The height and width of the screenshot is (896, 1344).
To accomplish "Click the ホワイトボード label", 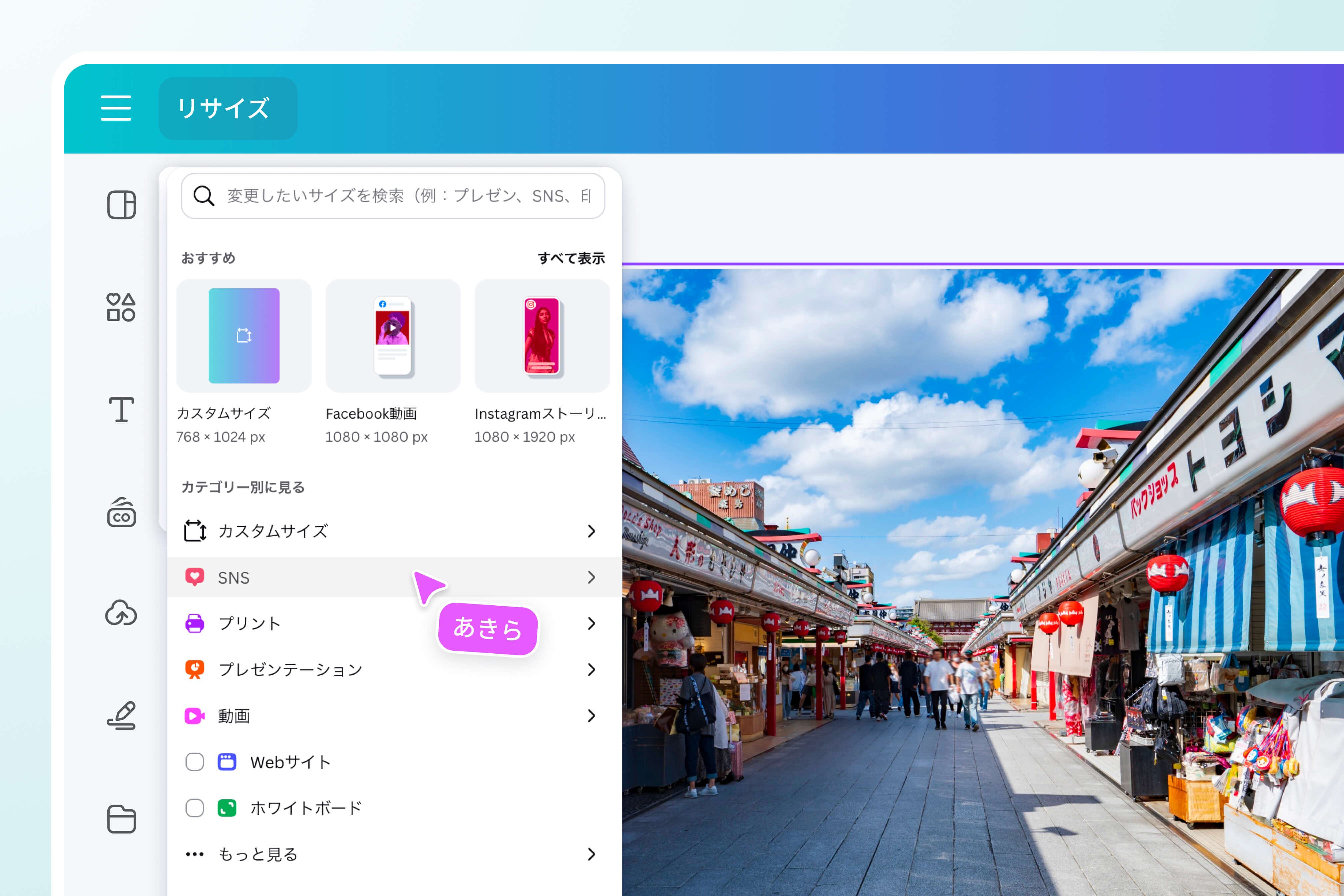I will (x=306, y=808).
